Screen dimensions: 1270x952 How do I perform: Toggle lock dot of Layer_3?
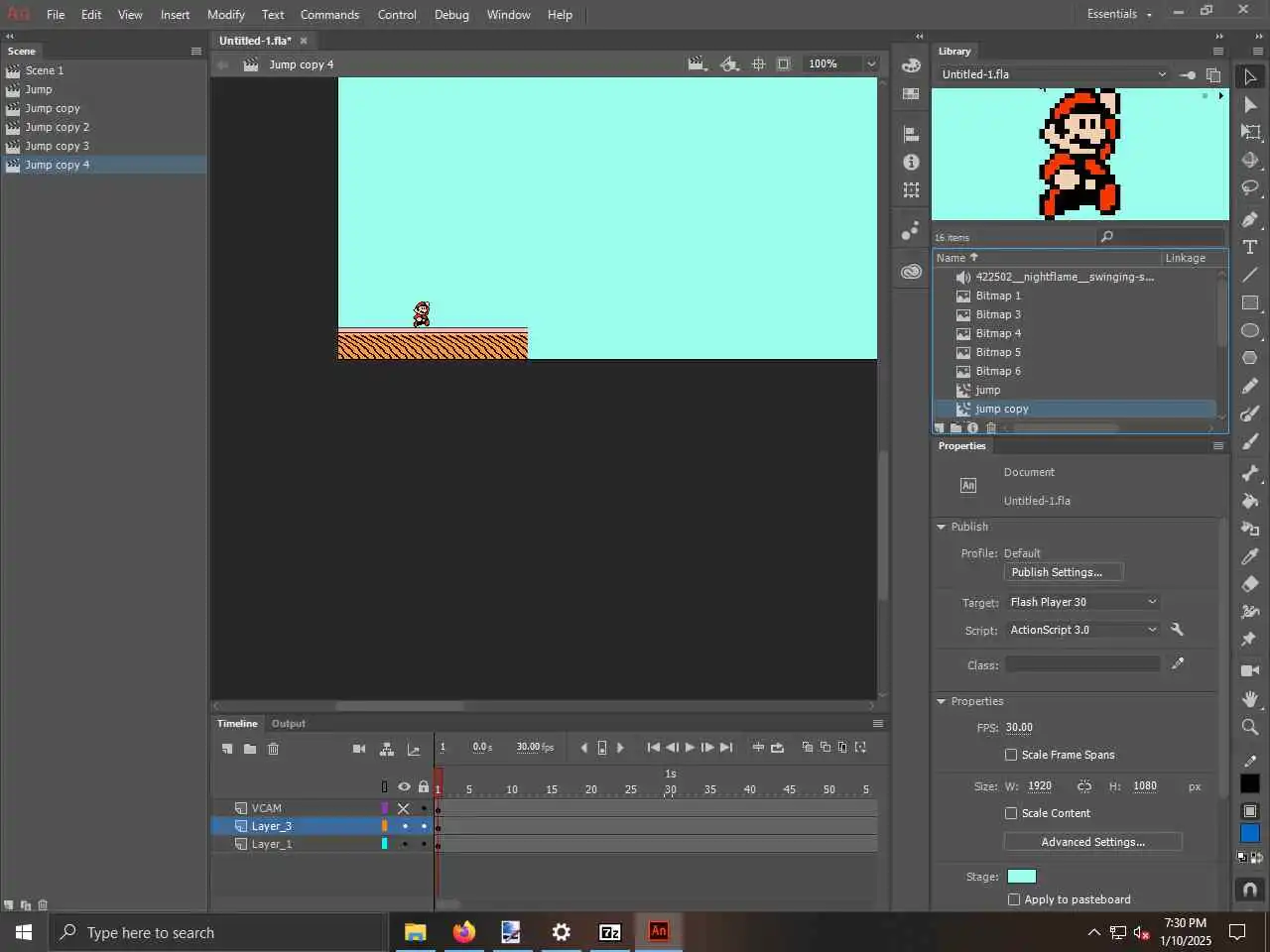tap(424, 826)
